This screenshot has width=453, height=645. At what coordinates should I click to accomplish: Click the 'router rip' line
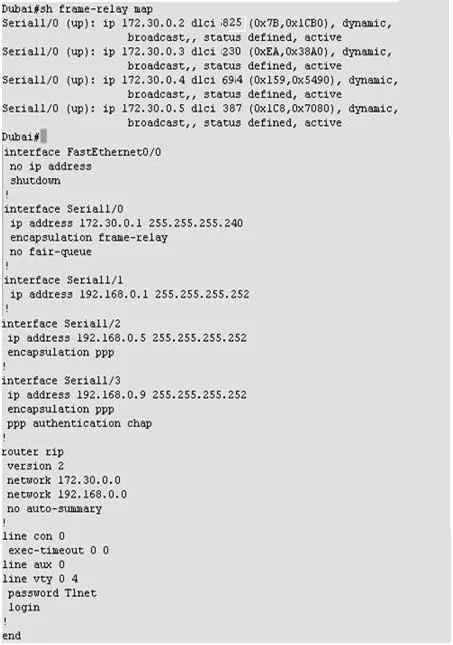tap(33, 452)
